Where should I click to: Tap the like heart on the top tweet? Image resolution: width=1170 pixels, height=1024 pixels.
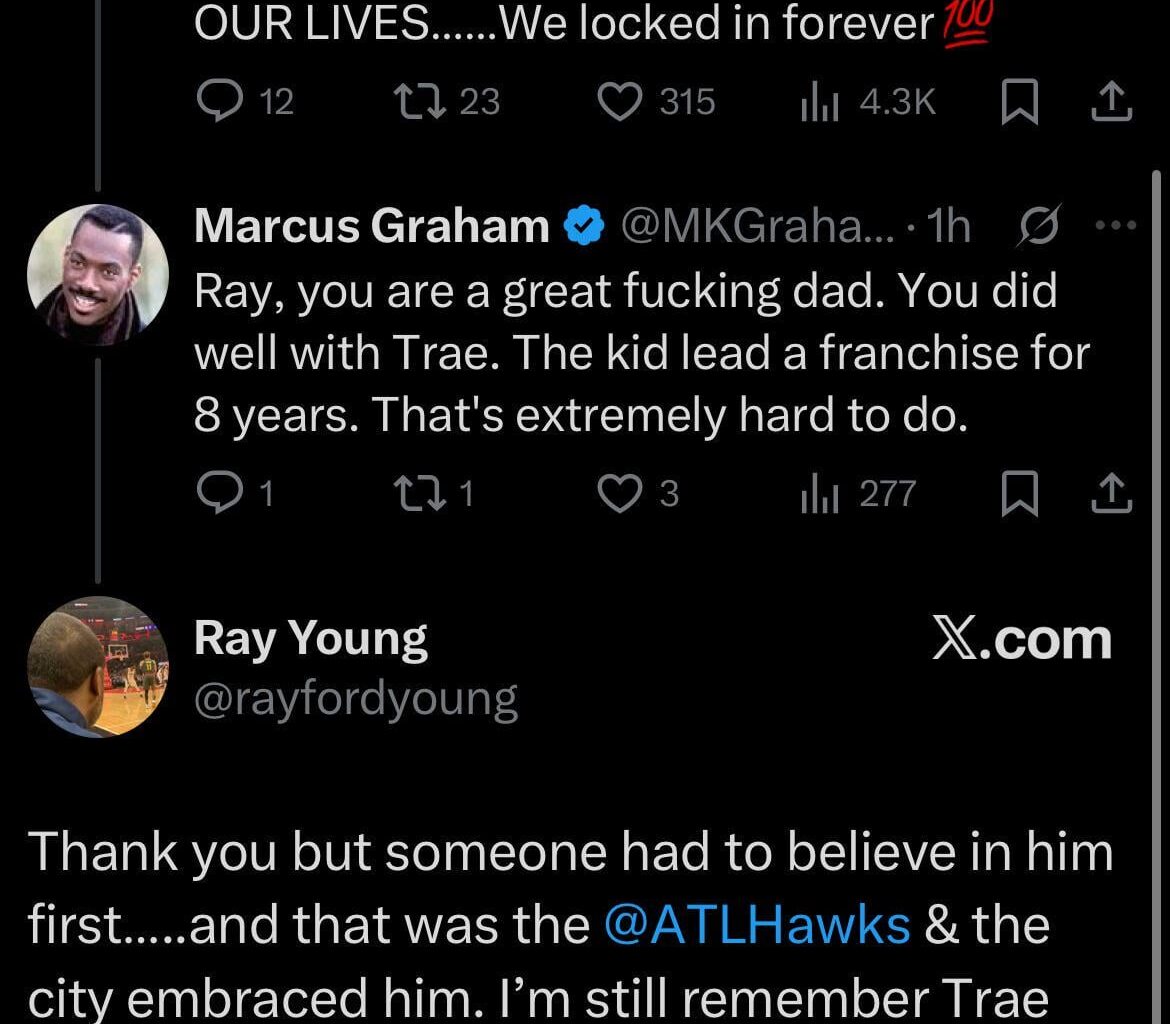coord(622,101)
